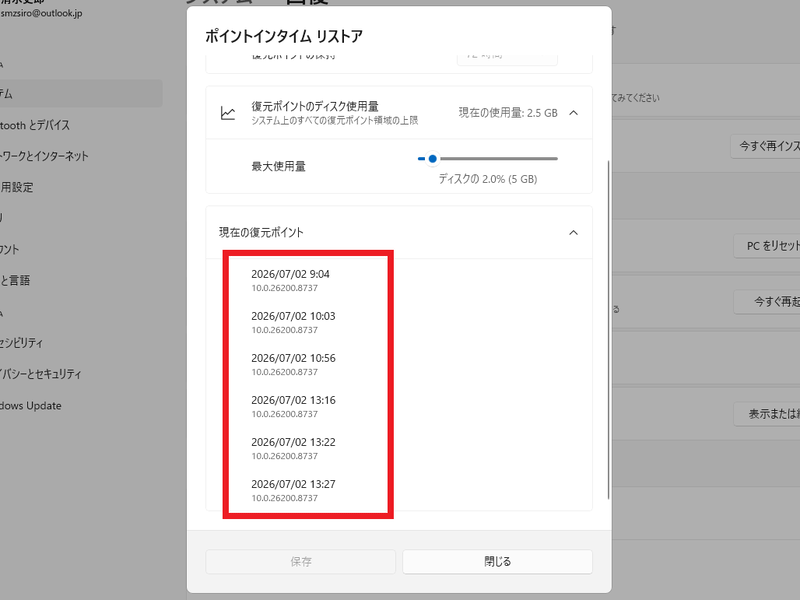Select restore point 2026/07/02 10:56
800x600 pixels.
coord(293,364)
